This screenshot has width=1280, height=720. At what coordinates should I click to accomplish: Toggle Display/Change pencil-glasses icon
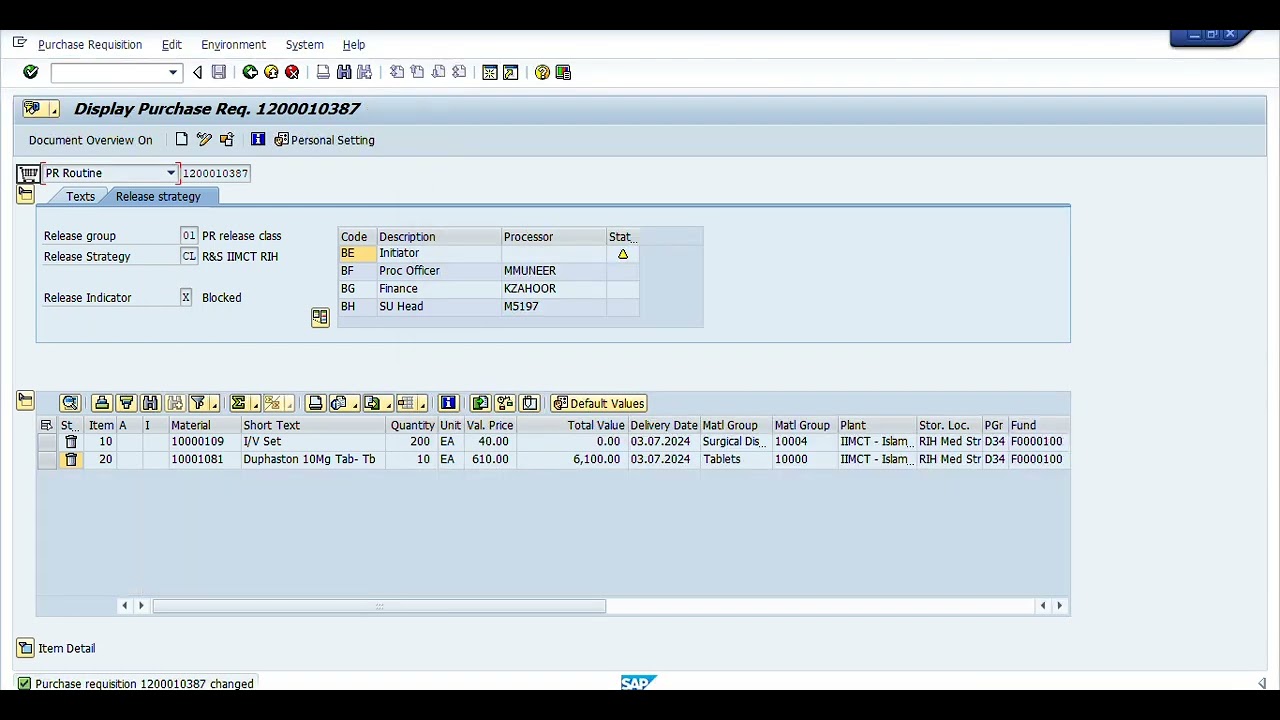tap(204, 140)
